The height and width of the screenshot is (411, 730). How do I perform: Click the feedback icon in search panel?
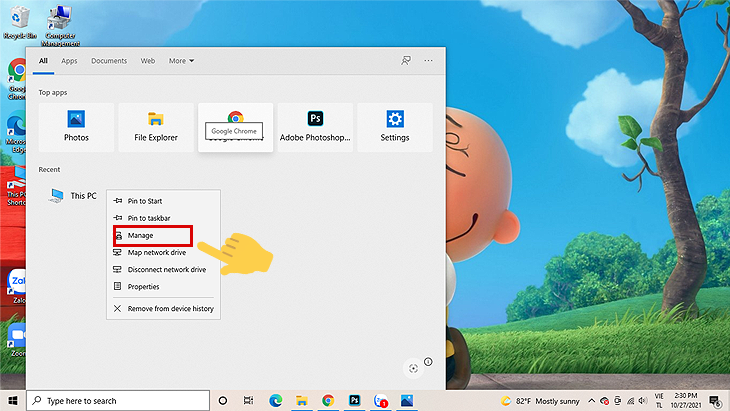pyautogui.click(x=406, y=61)
